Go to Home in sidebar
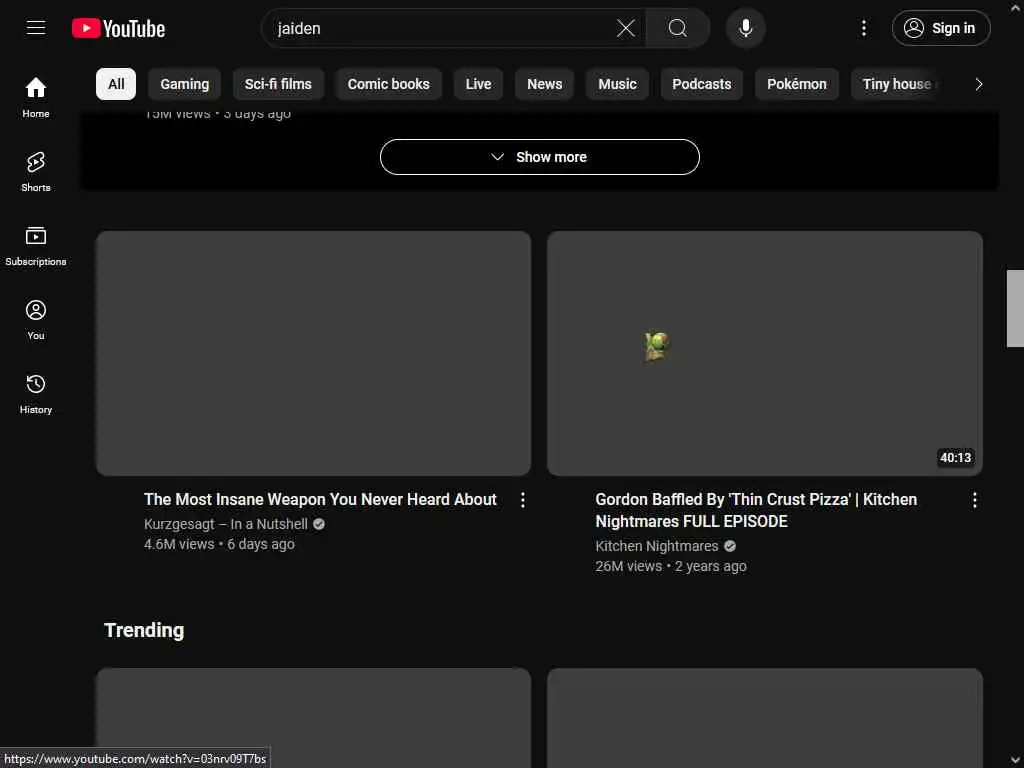1024x768 pixels. click(36, 97)
